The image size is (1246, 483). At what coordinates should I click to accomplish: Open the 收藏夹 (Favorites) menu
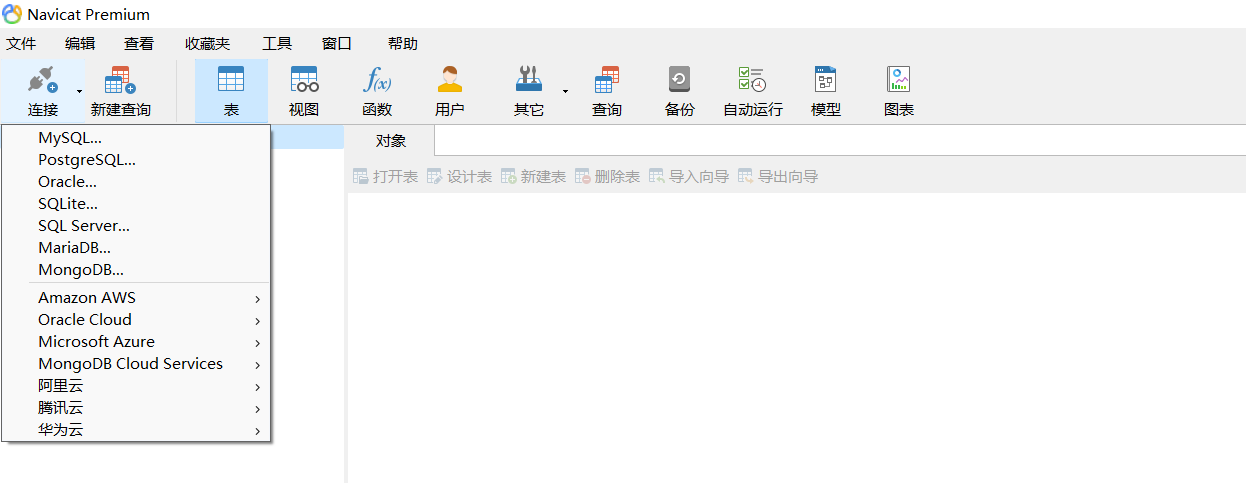tap(207, 43)
